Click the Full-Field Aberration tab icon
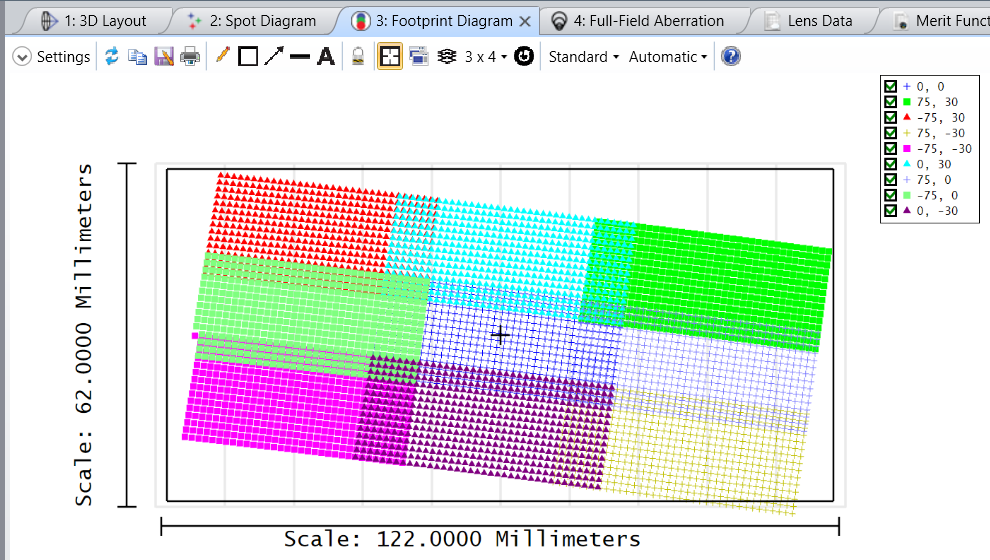This screenshot has height=560, width=990. (x=559, y=21)
